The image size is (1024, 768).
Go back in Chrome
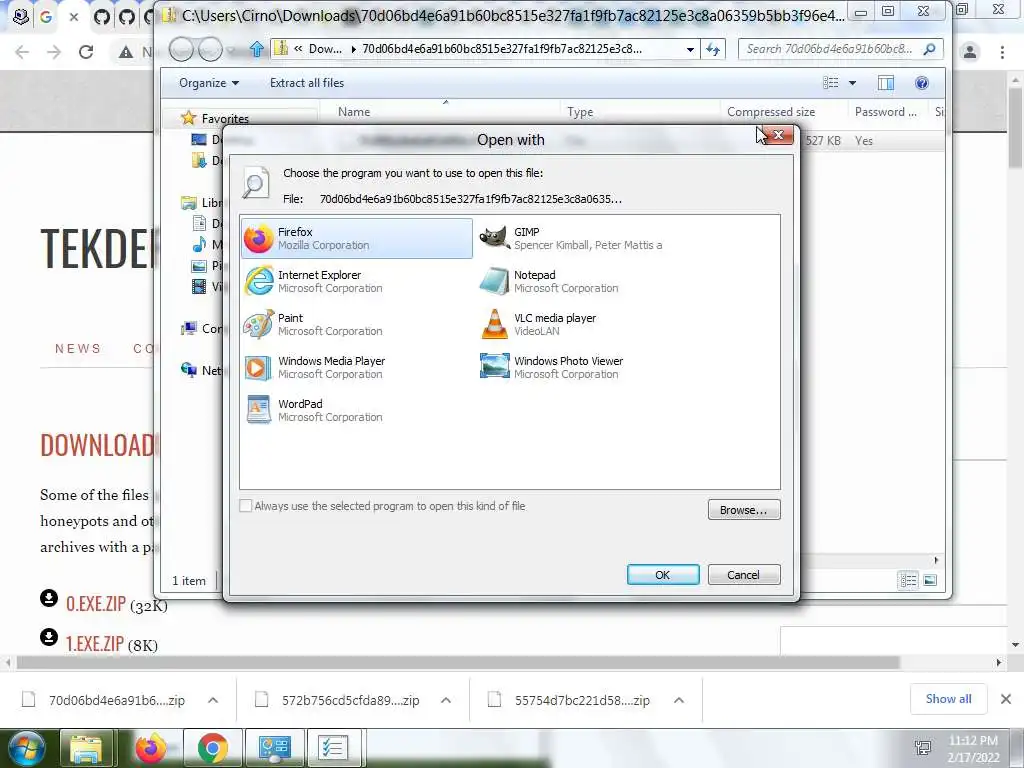(x=22, y=52)
